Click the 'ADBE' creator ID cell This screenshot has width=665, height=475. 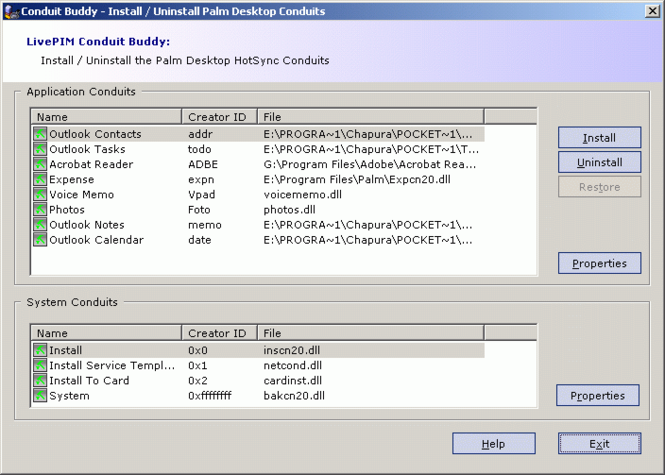pyautogui.click(x=203, y=164)
